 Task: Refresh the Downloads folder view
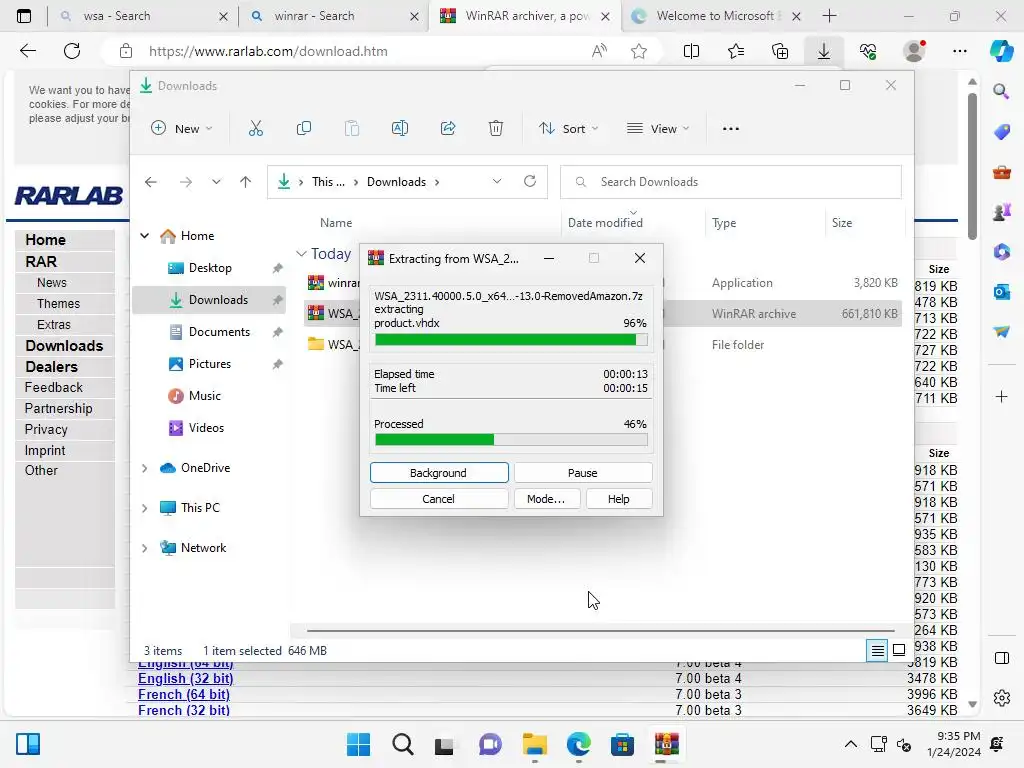[x=530, y=182]
